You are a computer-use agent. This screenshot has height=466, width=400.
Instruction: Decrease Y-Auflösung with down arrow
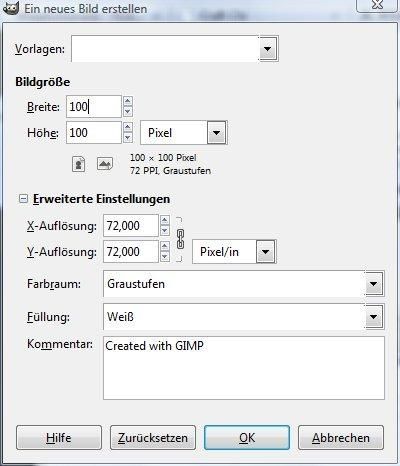tap(165, 257)
